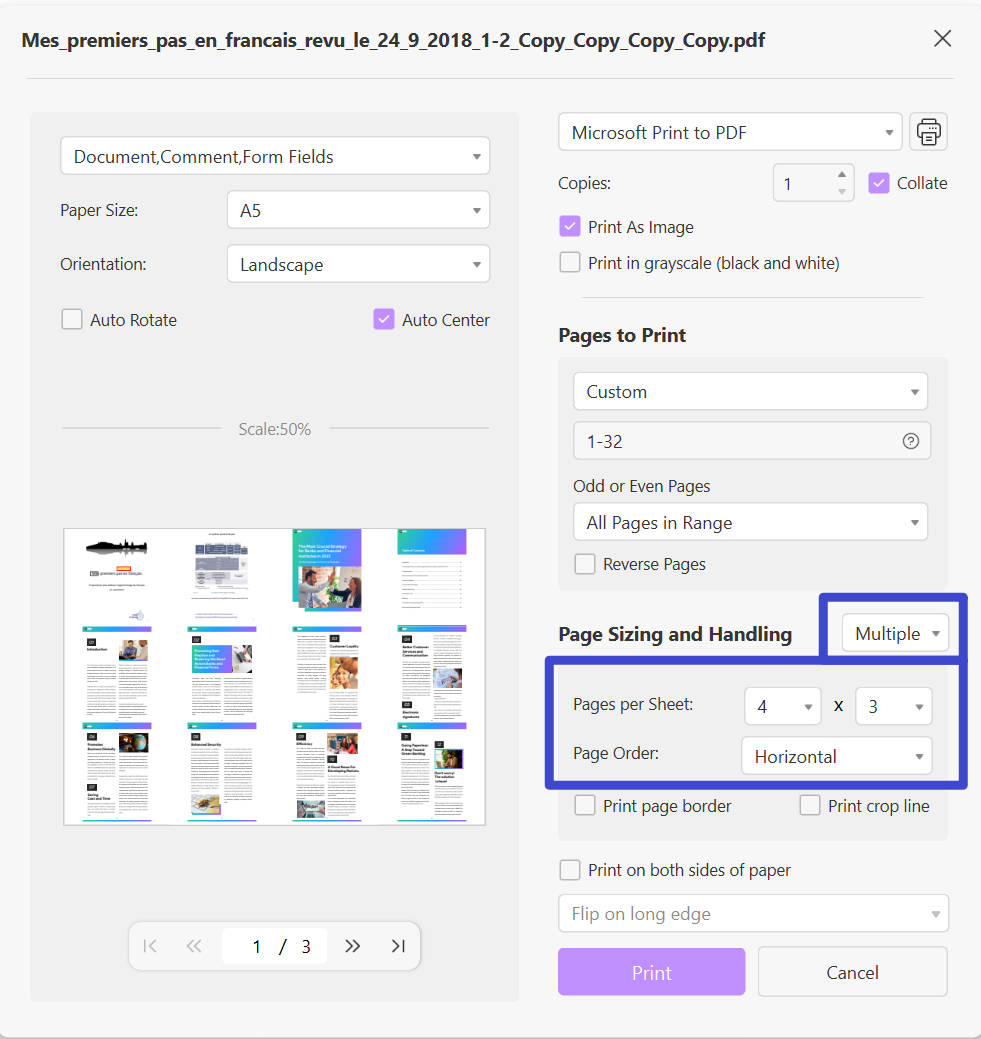Click the page range help icon
Screen dimensions: 981x1039
point(910,441)
